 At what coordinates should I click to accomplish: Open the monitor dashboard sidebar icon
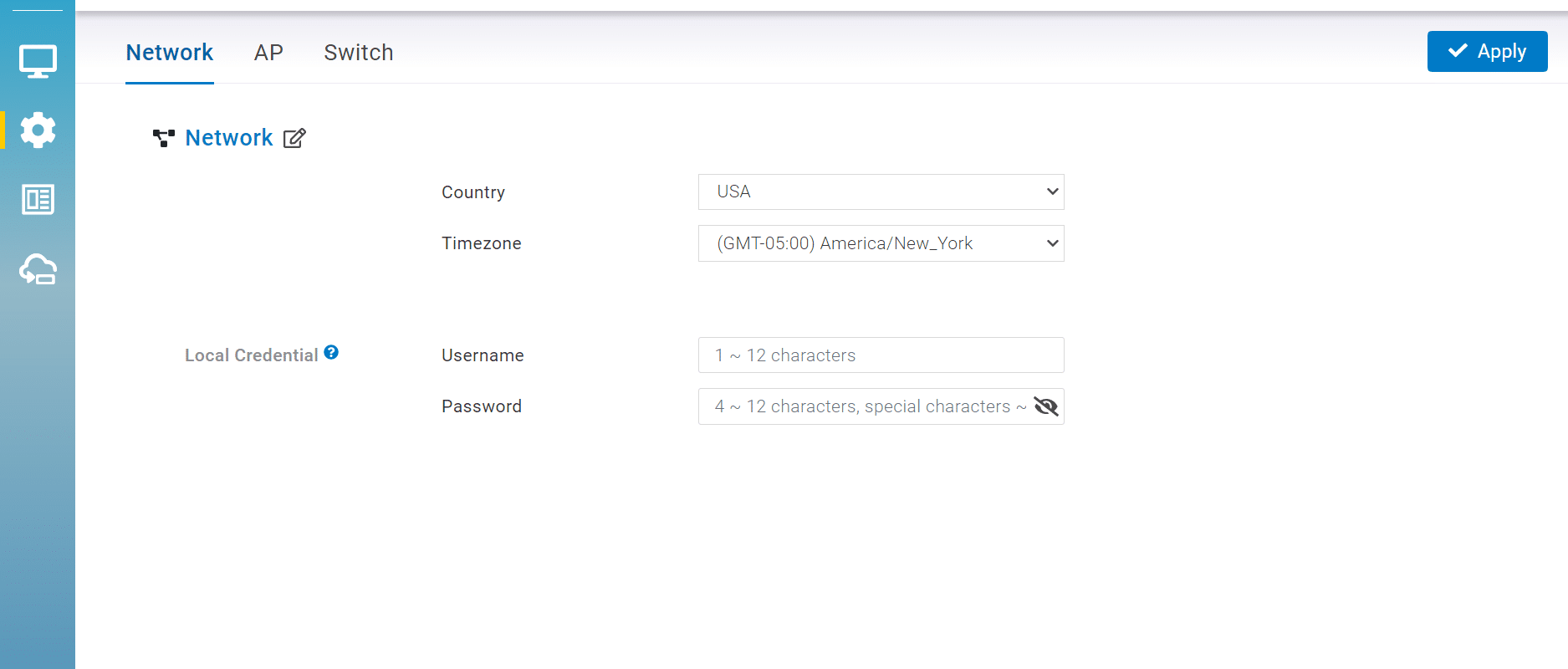[x=38, y=61]
